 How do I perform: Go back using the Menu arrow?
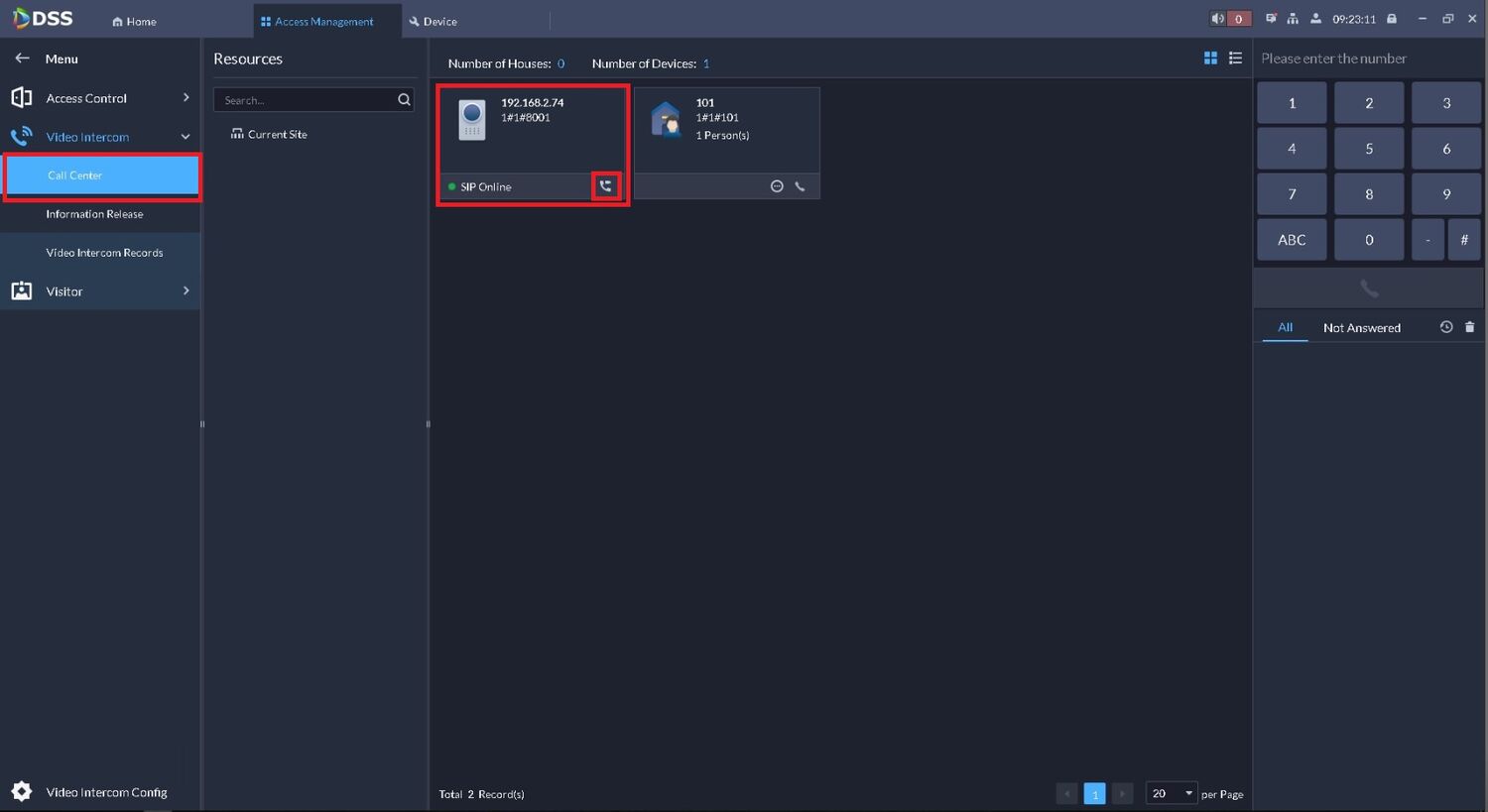click(22, 58)
